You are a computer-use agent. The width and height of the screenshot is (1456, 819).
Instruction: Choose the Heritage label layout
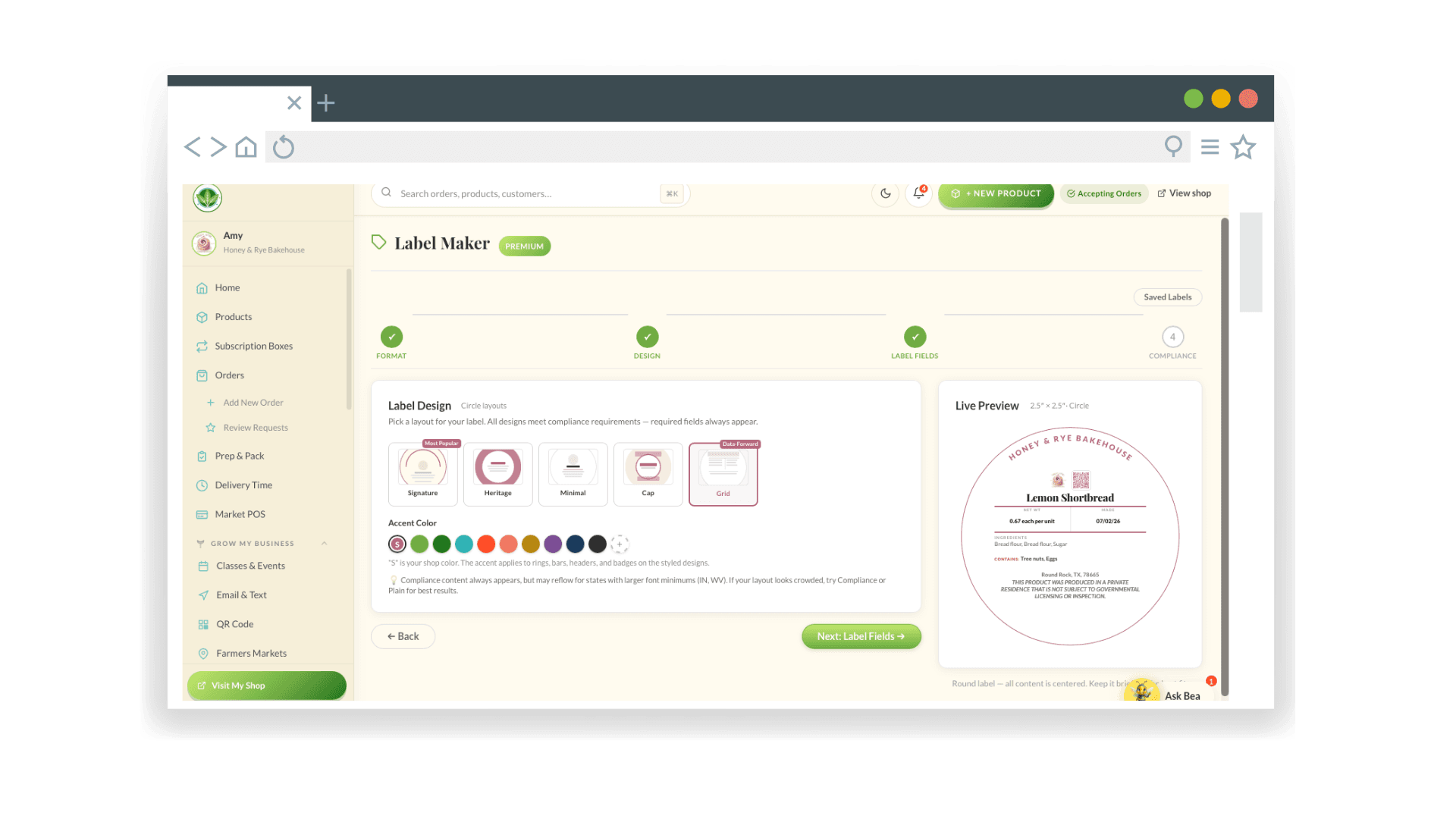point(497,474)
